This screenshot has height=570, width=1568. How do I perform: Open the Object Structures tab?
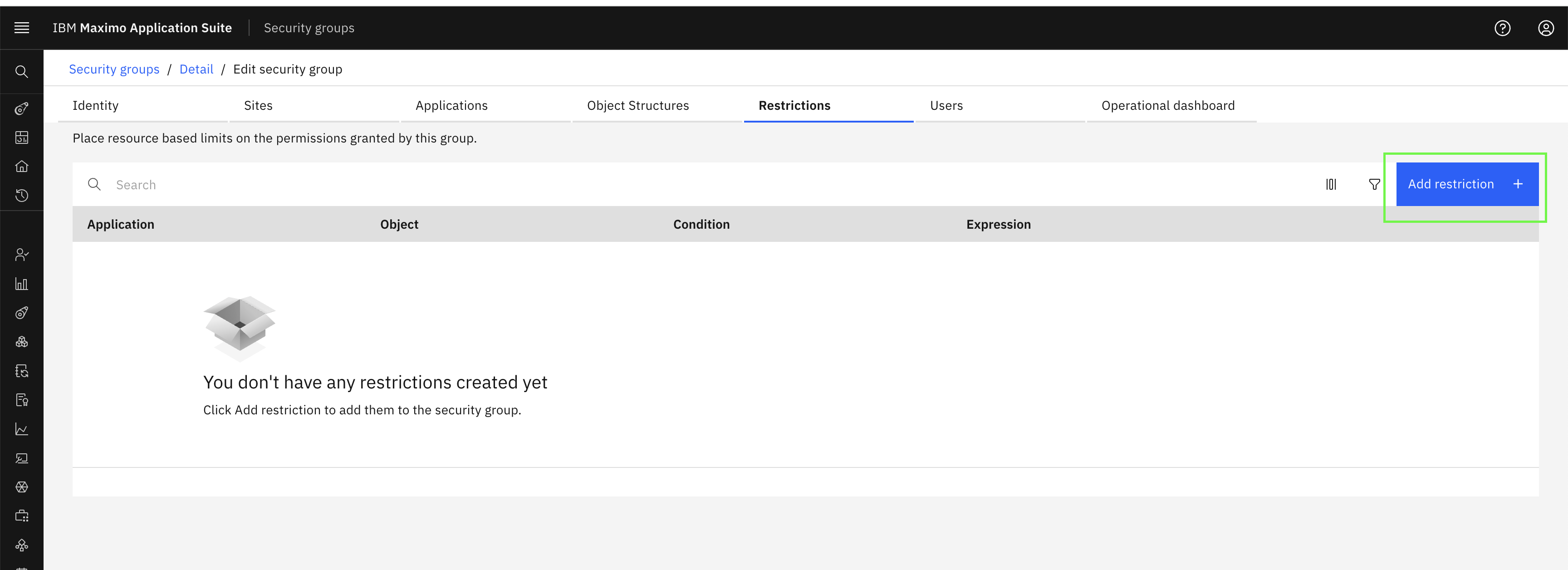[x=657, y=105]
